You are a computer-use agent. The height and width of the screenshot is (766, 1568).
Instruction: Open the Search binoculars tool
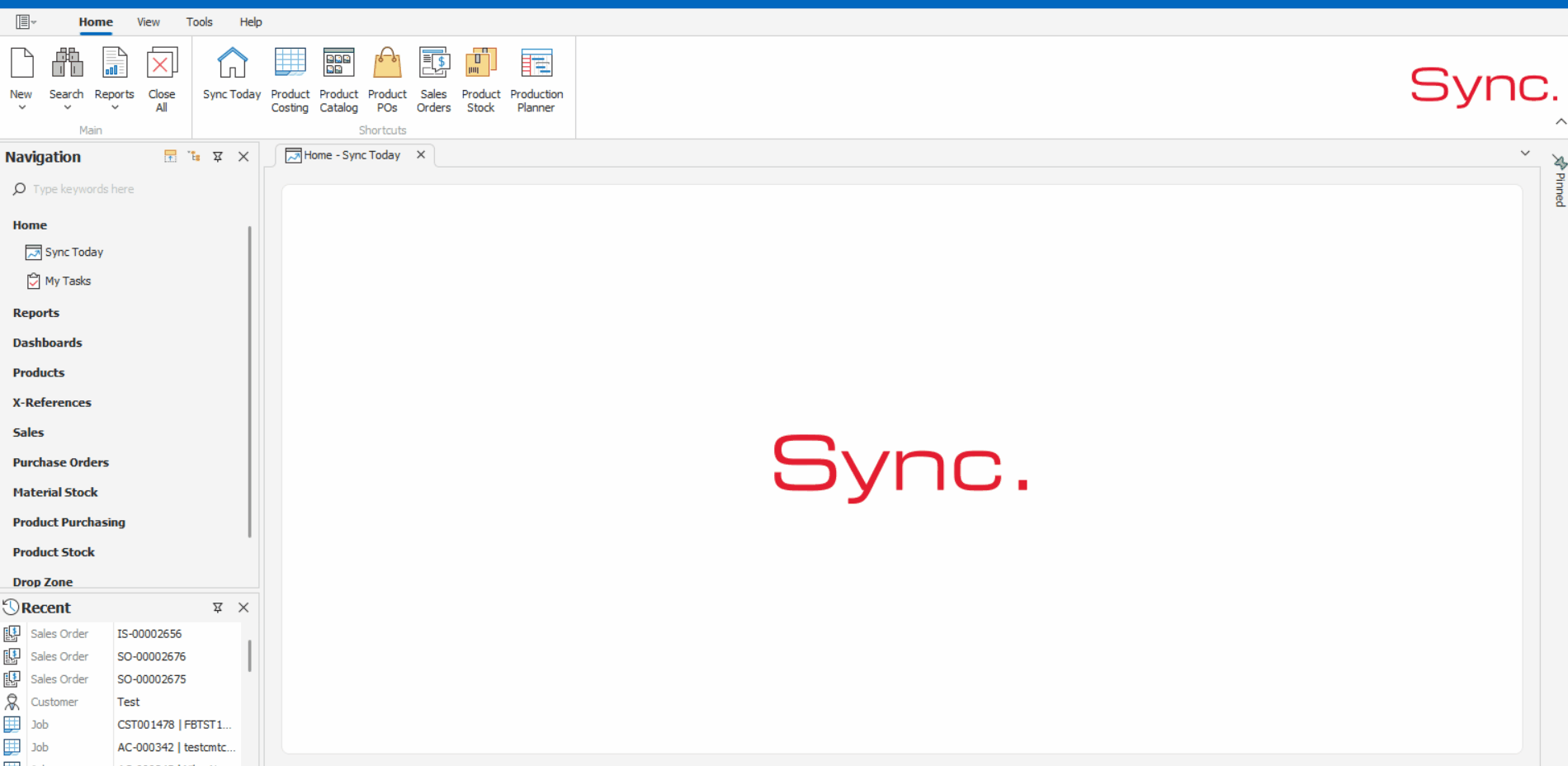pyautogui.click(x=67, y=64)
